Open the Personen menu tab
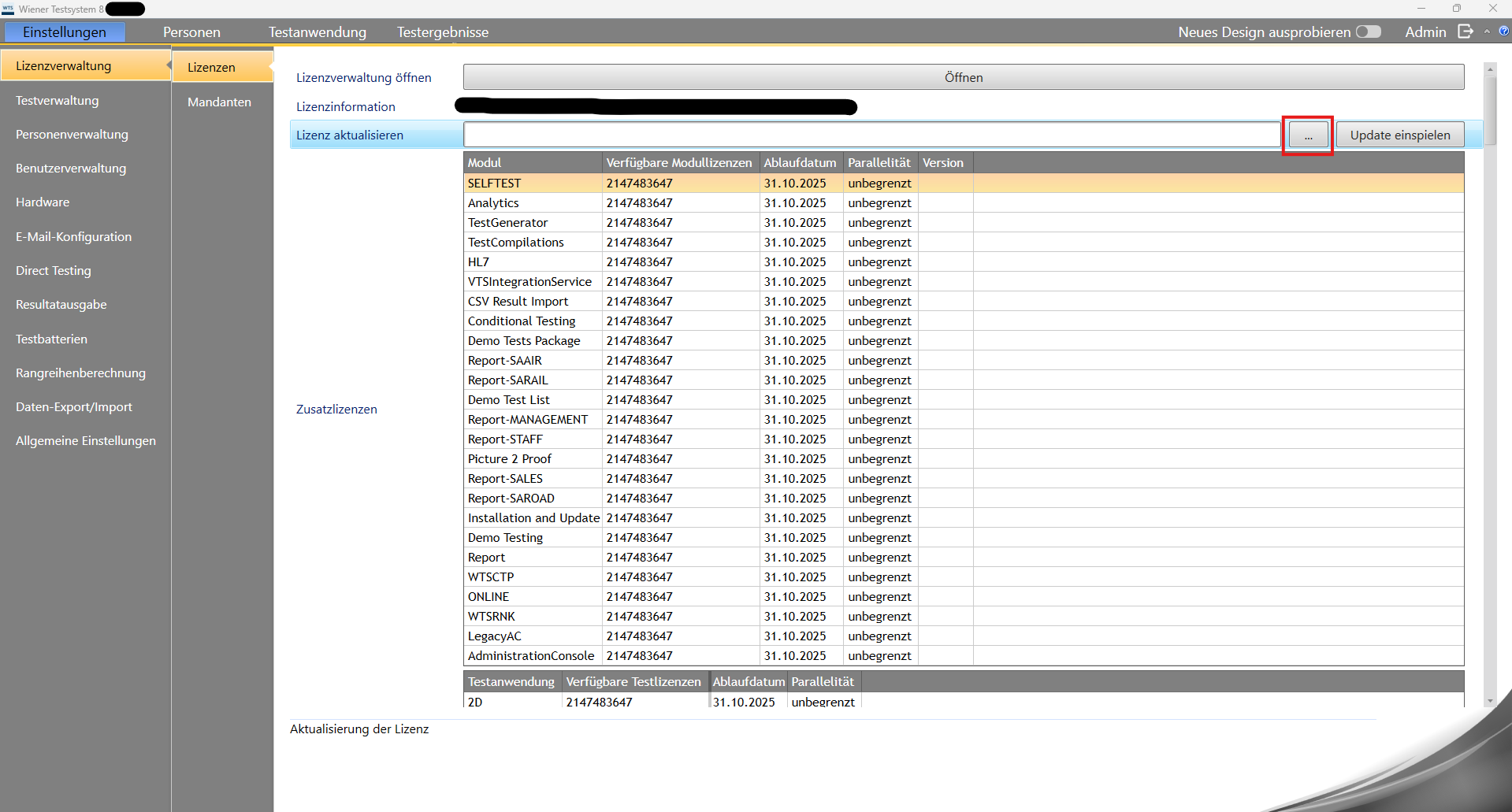Screen dimensions: 1512x812 click(x=191, y=32)
